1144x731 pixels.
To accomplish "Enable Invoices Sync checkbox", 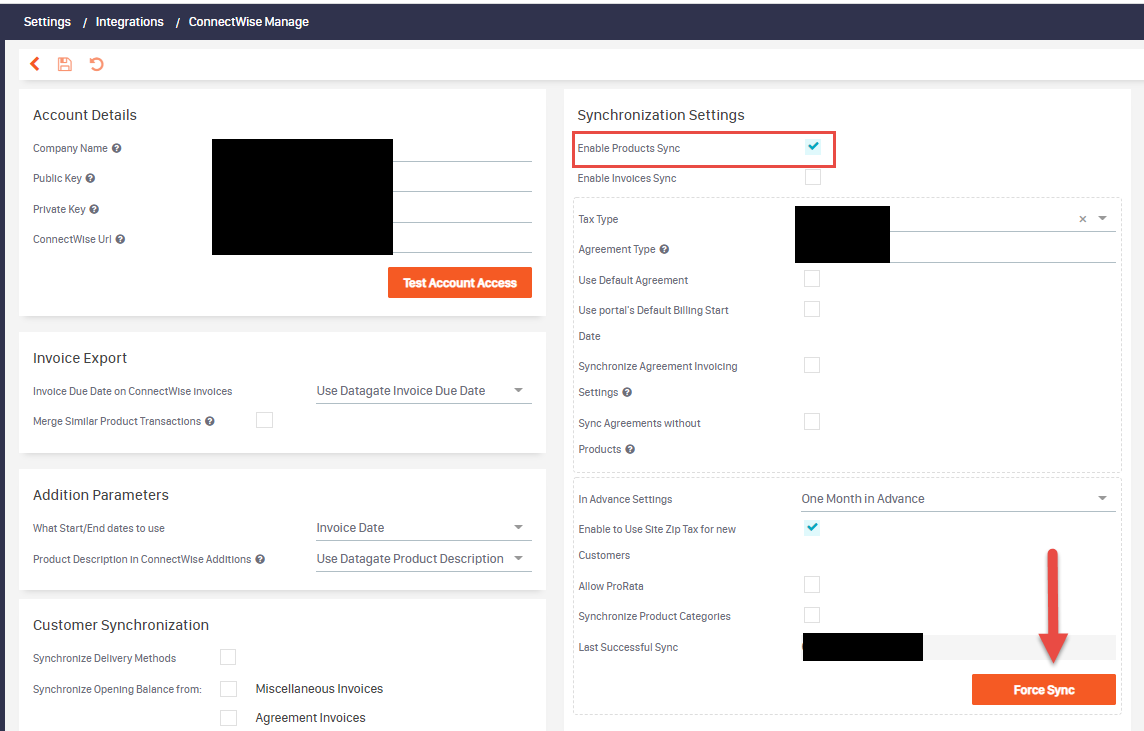I will click(813, 178).
